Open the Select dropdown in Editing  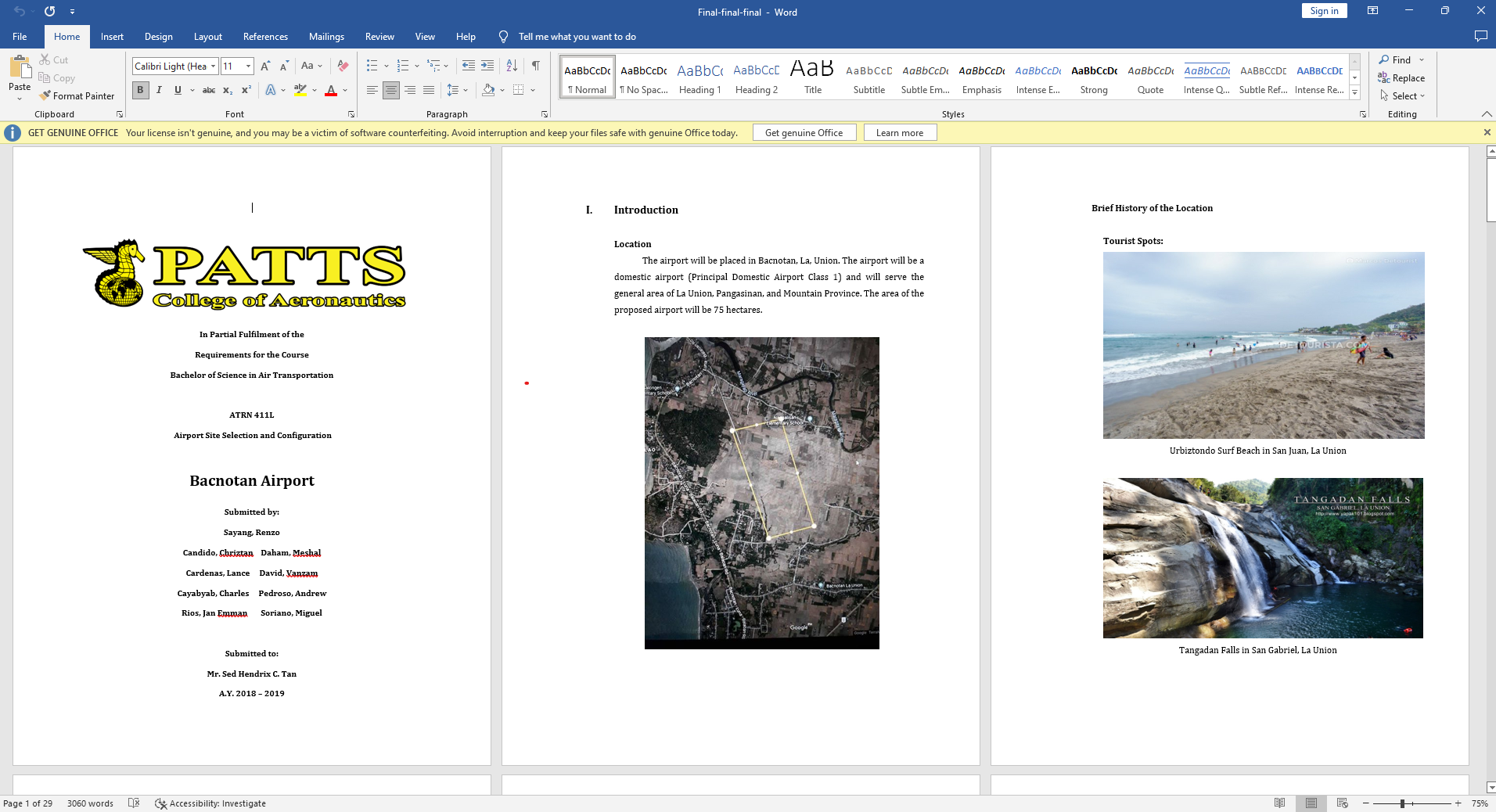point(1401,96)
